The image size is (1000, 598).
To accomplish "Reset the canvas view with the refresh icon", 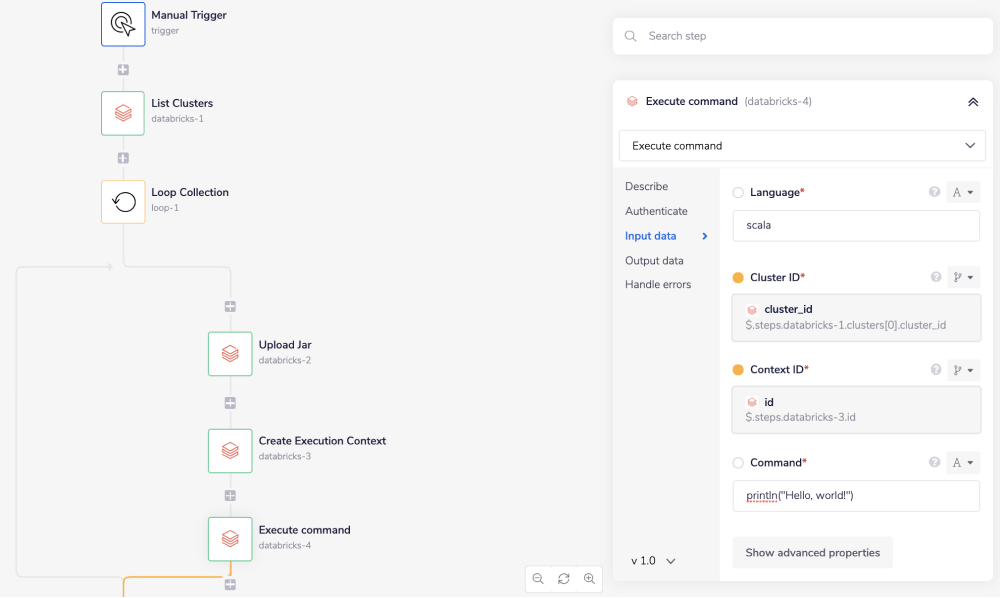I will tap(563, 578).
